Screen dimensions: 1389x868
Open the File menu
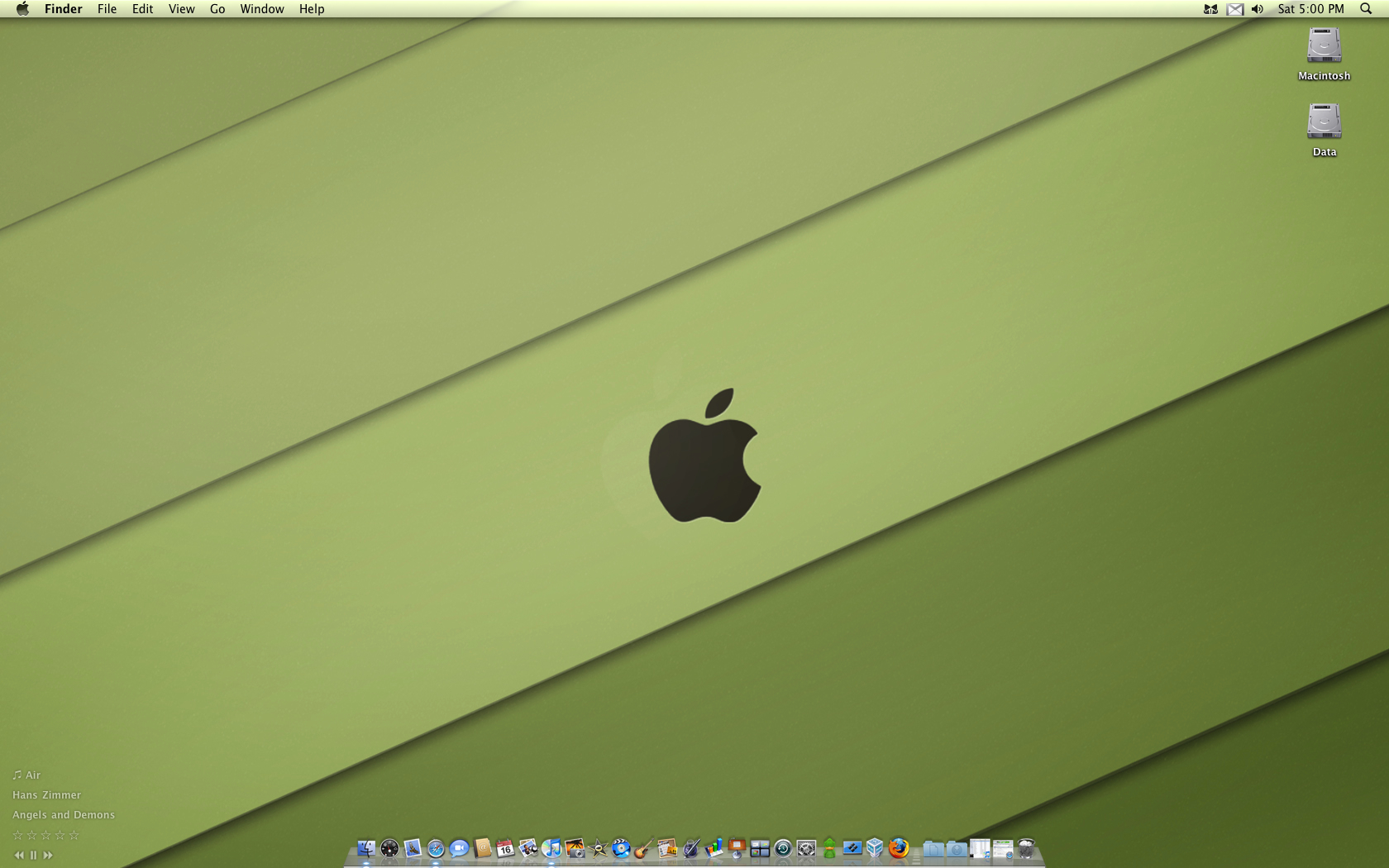coord(107,9)
